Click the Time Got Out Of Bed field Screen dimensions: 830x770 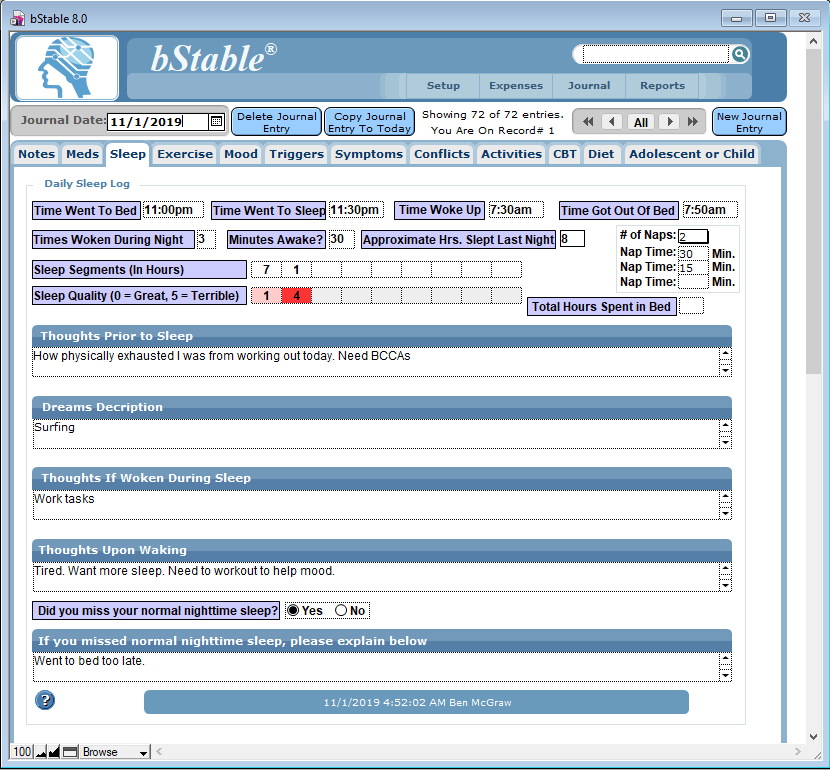click(x=710, y=210)
